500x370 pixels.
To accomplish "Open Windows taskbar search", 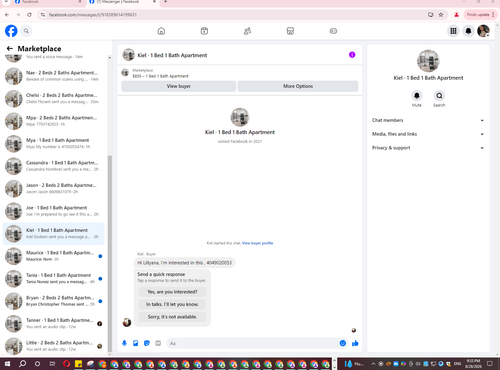I will (22, 364).
